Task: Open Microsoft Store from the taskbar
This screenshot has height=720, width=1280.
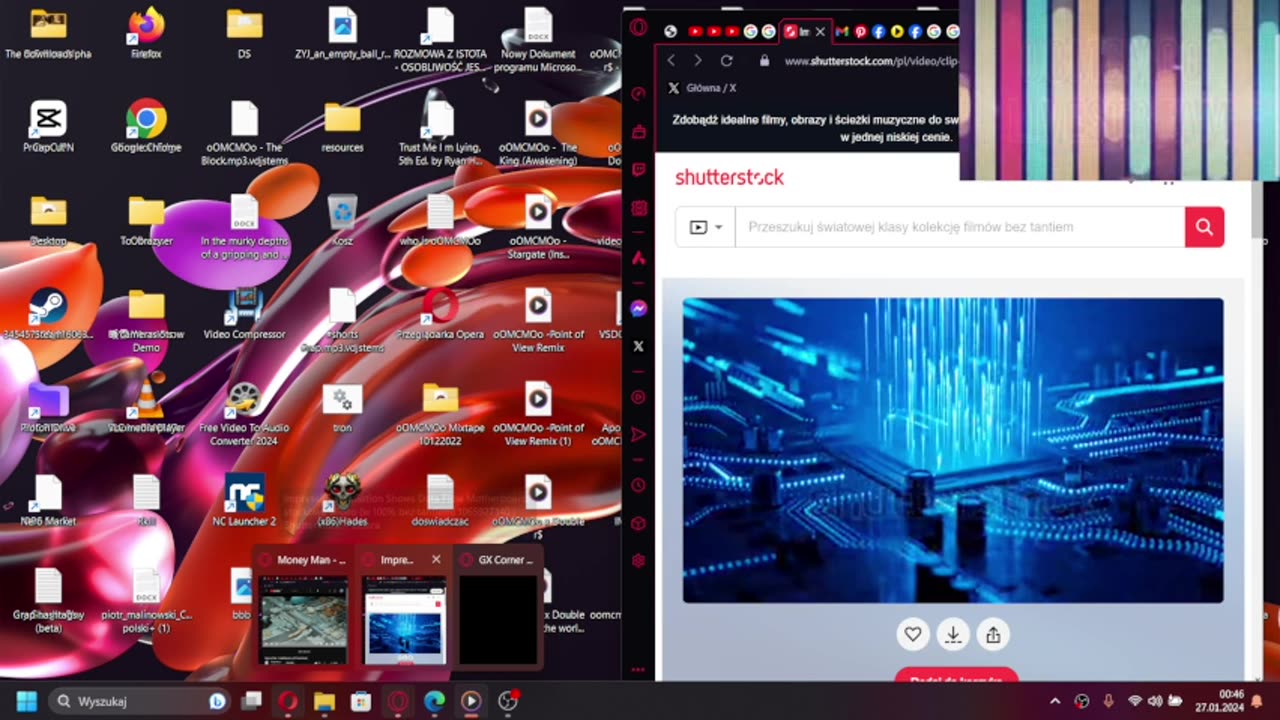Action: 361,701
